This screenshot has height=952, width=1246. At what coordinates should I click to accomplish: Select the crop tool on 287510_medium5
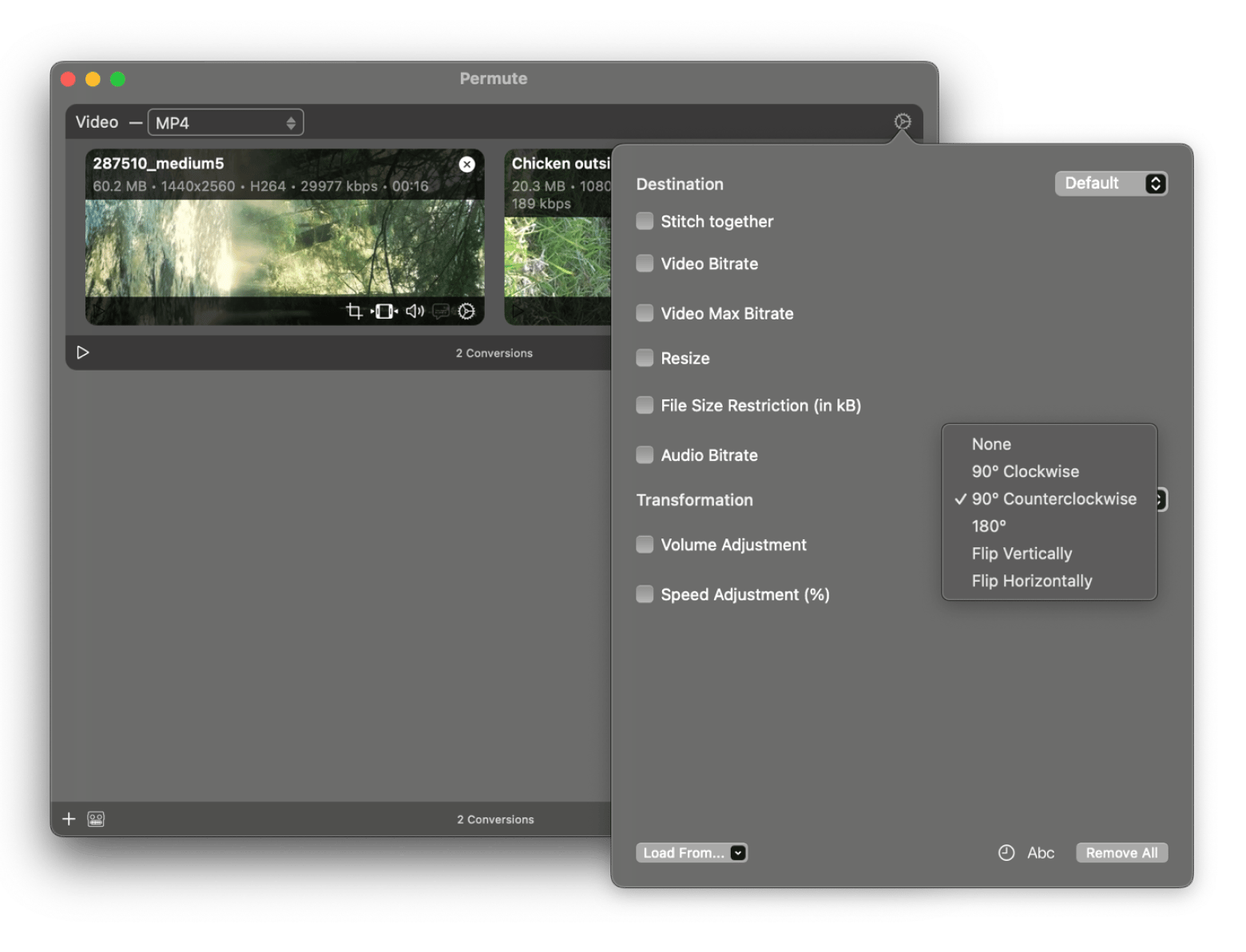point(354,311)
